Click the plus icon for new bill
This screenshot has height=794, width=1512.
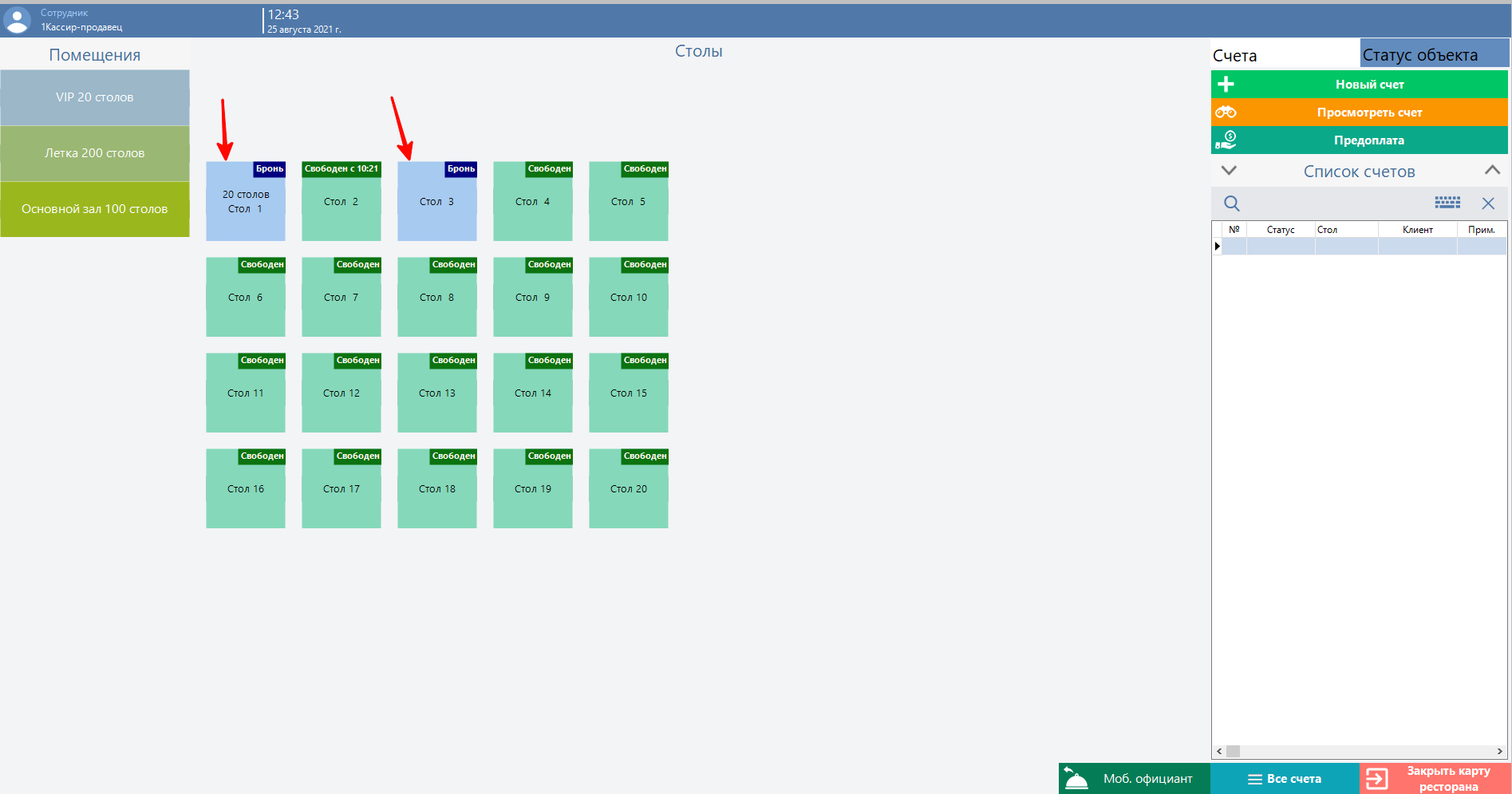point(1226,84)
